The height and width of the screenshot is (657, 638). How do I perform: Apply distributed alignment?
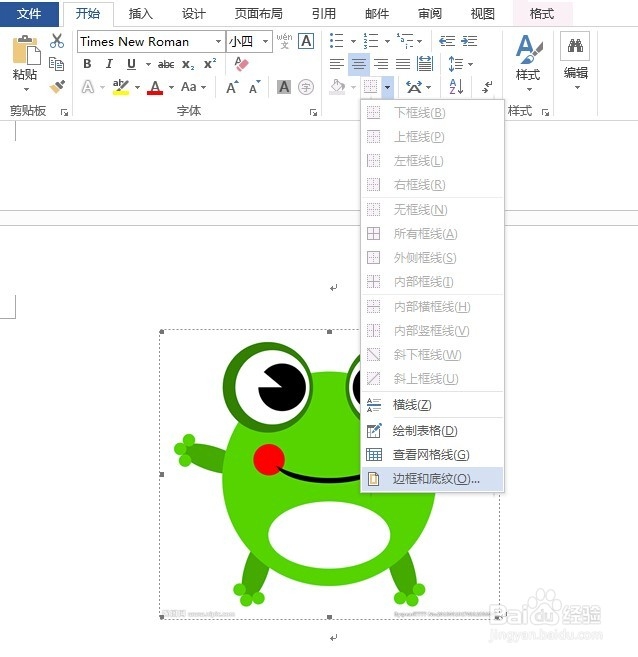point(425,64)
